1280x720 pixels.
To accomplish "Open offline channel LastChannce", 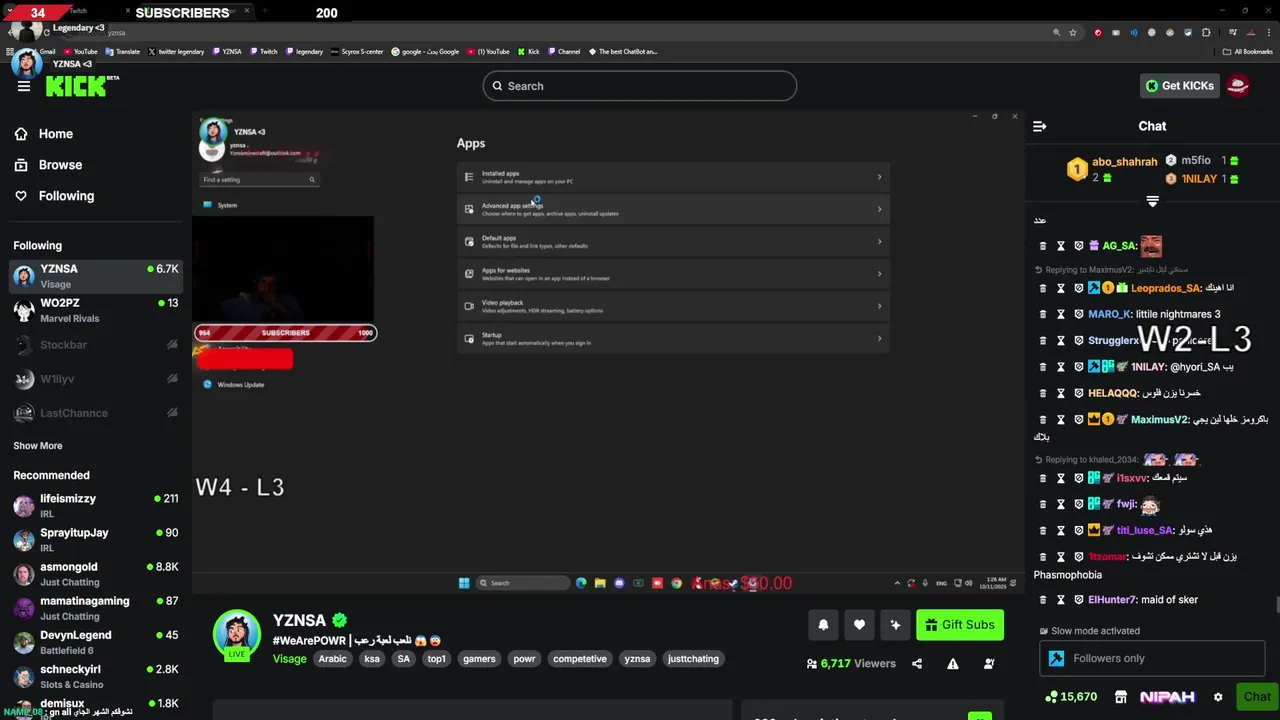I will tap(96, 413).
